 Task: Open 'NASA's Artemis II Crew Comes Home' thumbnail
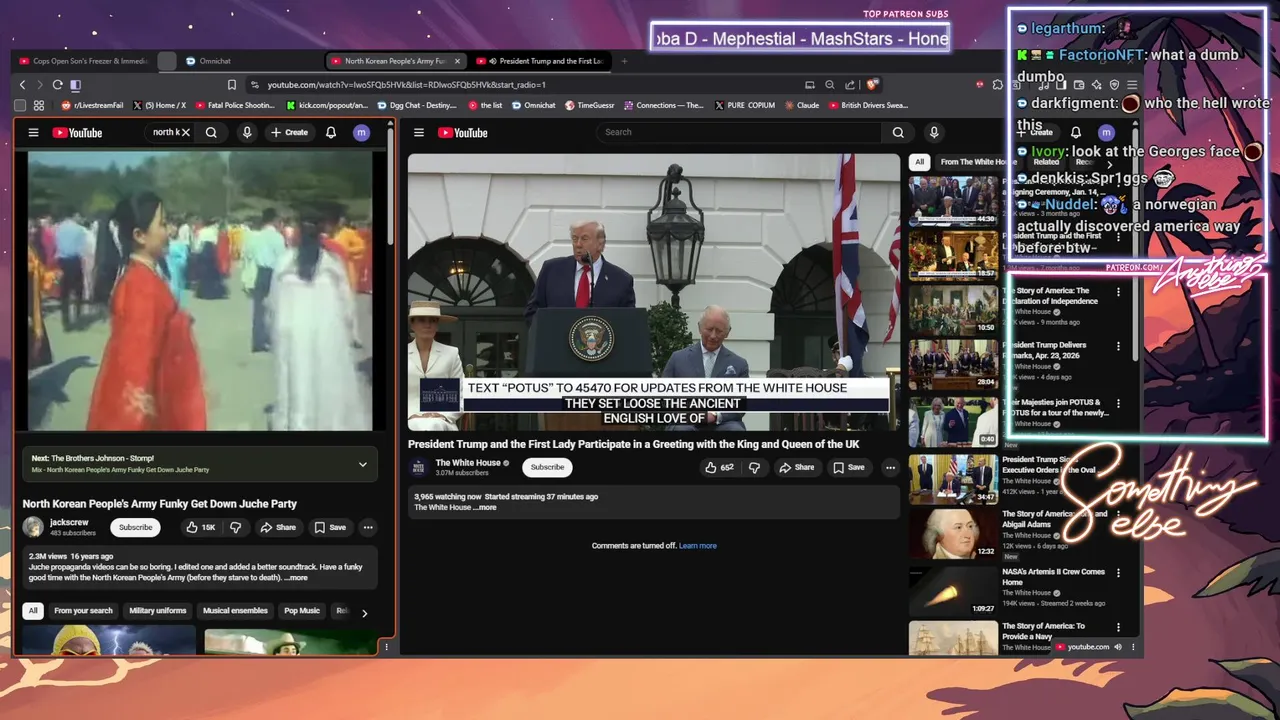[x=954, y=590]
